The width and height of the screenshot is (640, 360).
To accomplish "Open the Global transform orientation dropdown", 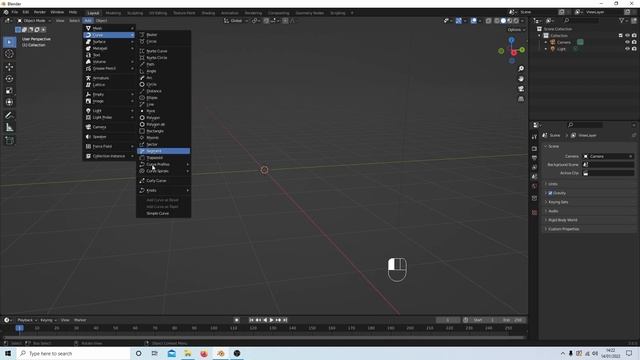I will coord(236,20).
